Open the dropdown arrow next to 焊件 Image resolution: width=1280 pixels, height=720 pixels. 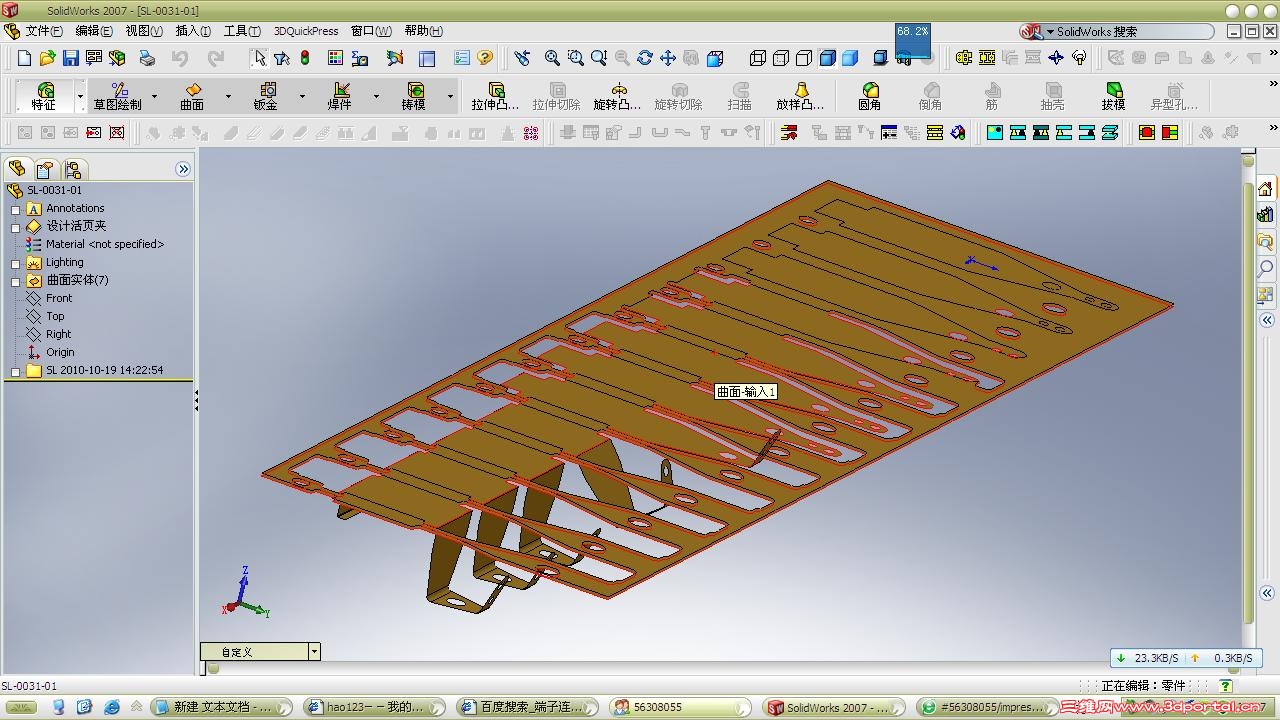[376, 96]
